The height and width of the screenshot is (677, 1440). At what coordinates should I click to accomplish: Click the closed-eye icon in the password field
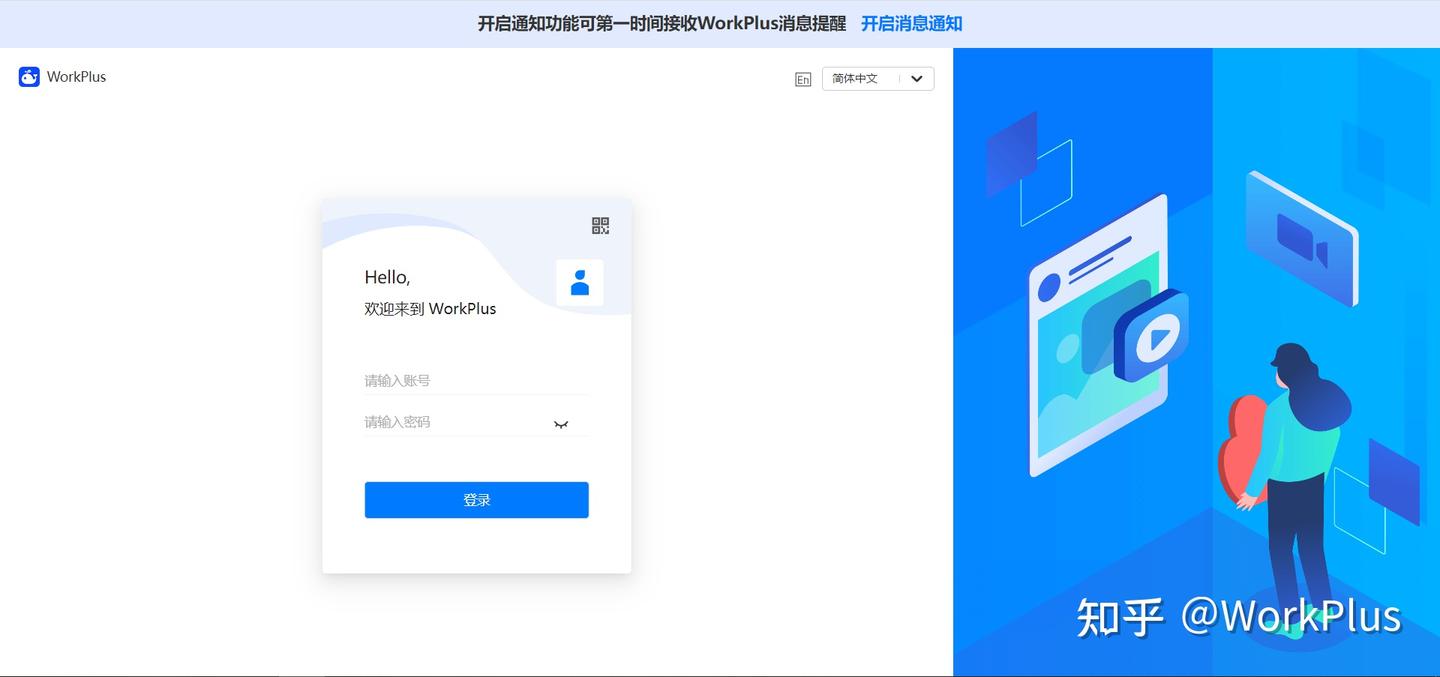(x=560, y=423)
